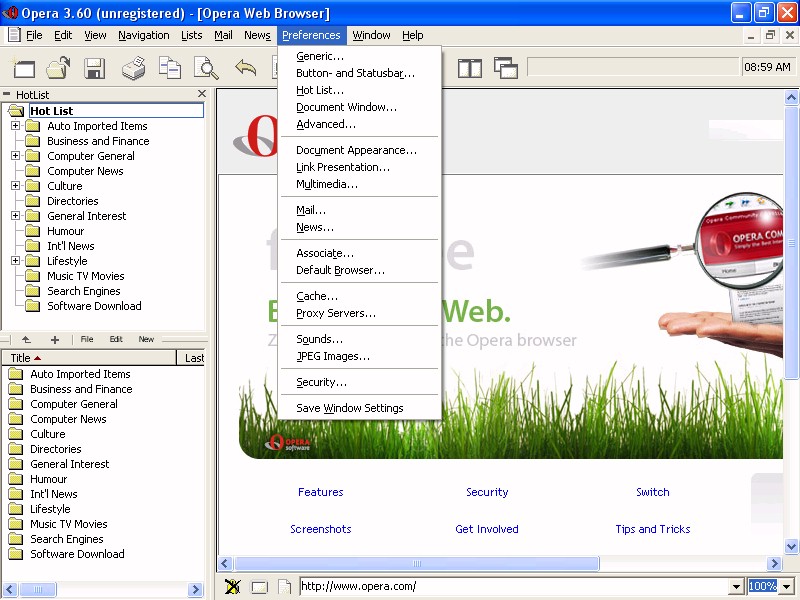Open the Security link on the page

(487, 492)
